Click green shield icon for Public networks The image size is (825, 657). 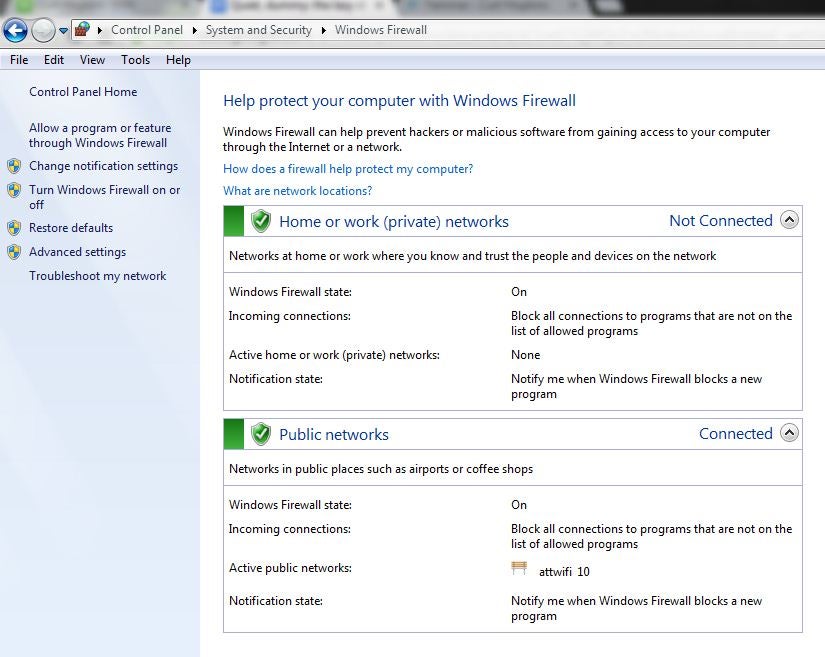[x=260, y=434]
